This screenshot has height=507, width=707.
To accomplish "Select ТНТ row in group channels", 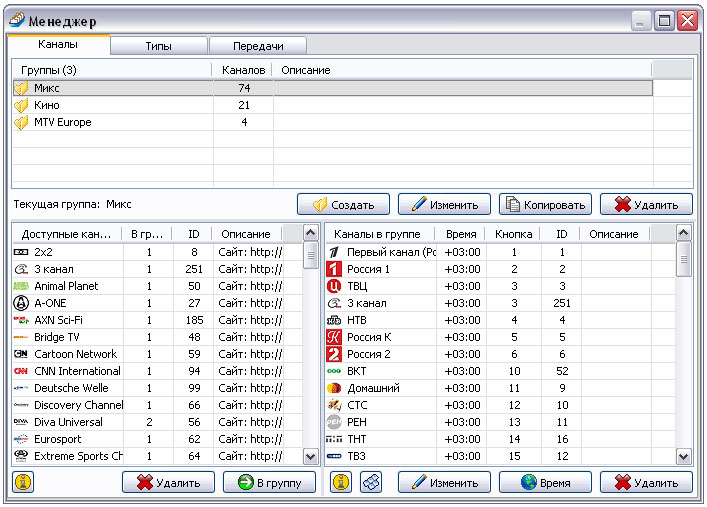I will click(x=500, y=439).
